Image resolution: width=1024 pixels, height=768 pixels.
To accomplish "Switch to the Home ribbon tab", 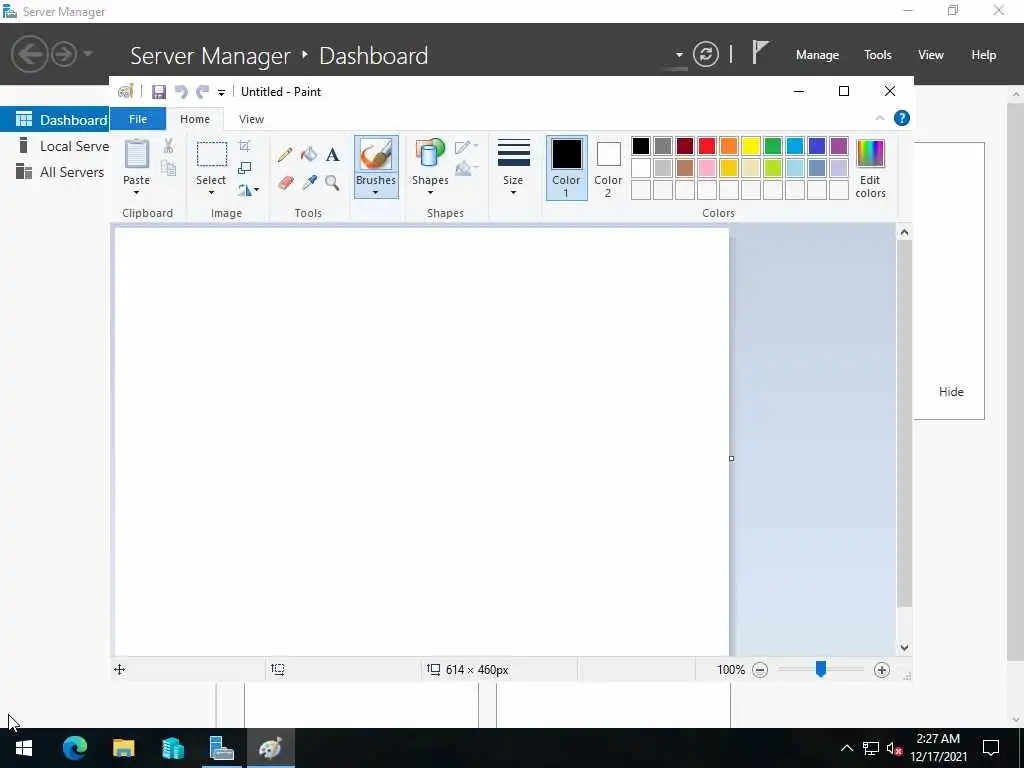I will coord(195,119).
